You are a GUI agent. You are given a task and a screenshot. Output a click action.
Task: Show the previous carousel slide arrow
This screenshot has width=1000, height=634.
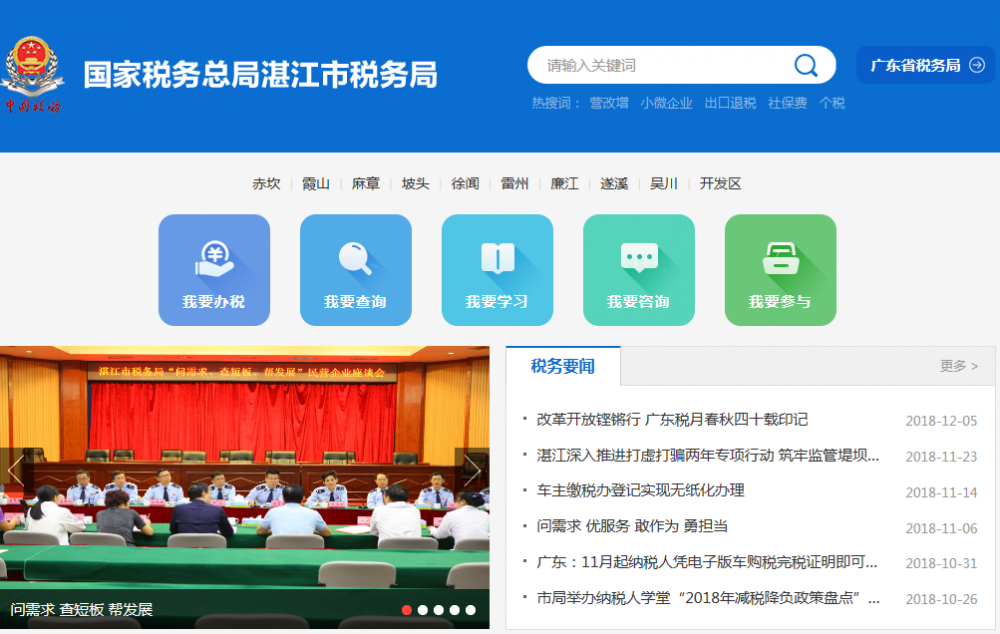[x=16, y=470]
